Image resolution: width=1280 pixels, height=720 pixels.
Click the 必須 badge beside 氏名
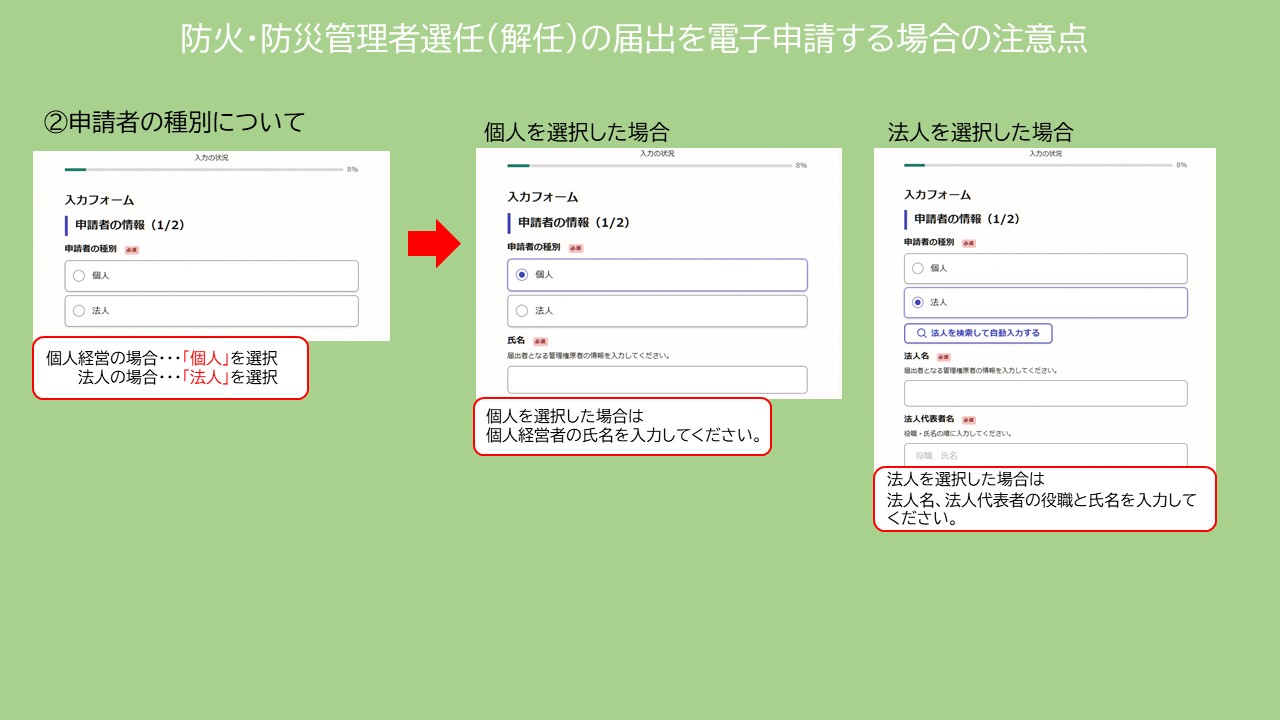[x=540, y=341]
